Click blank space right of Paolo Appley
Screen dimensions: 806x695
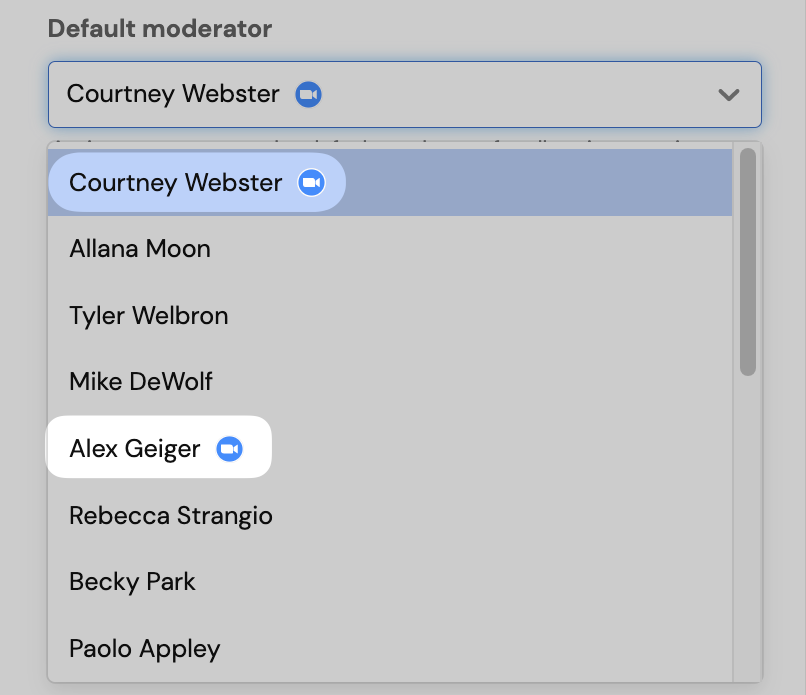480,648
